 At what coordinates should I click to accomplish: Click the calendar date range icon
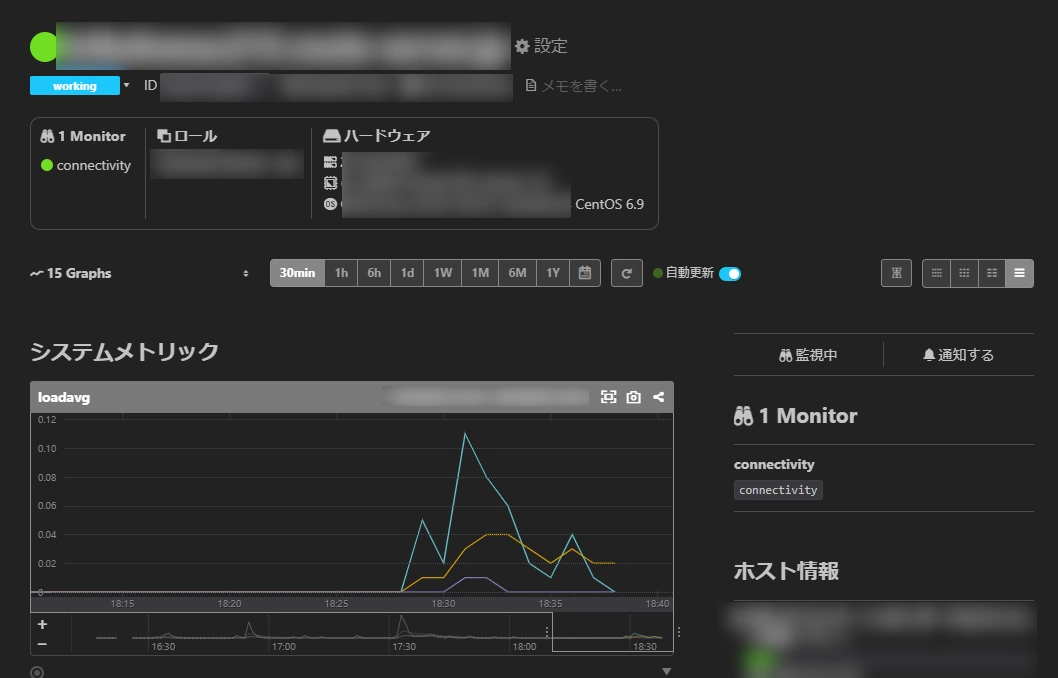[585, 273]
